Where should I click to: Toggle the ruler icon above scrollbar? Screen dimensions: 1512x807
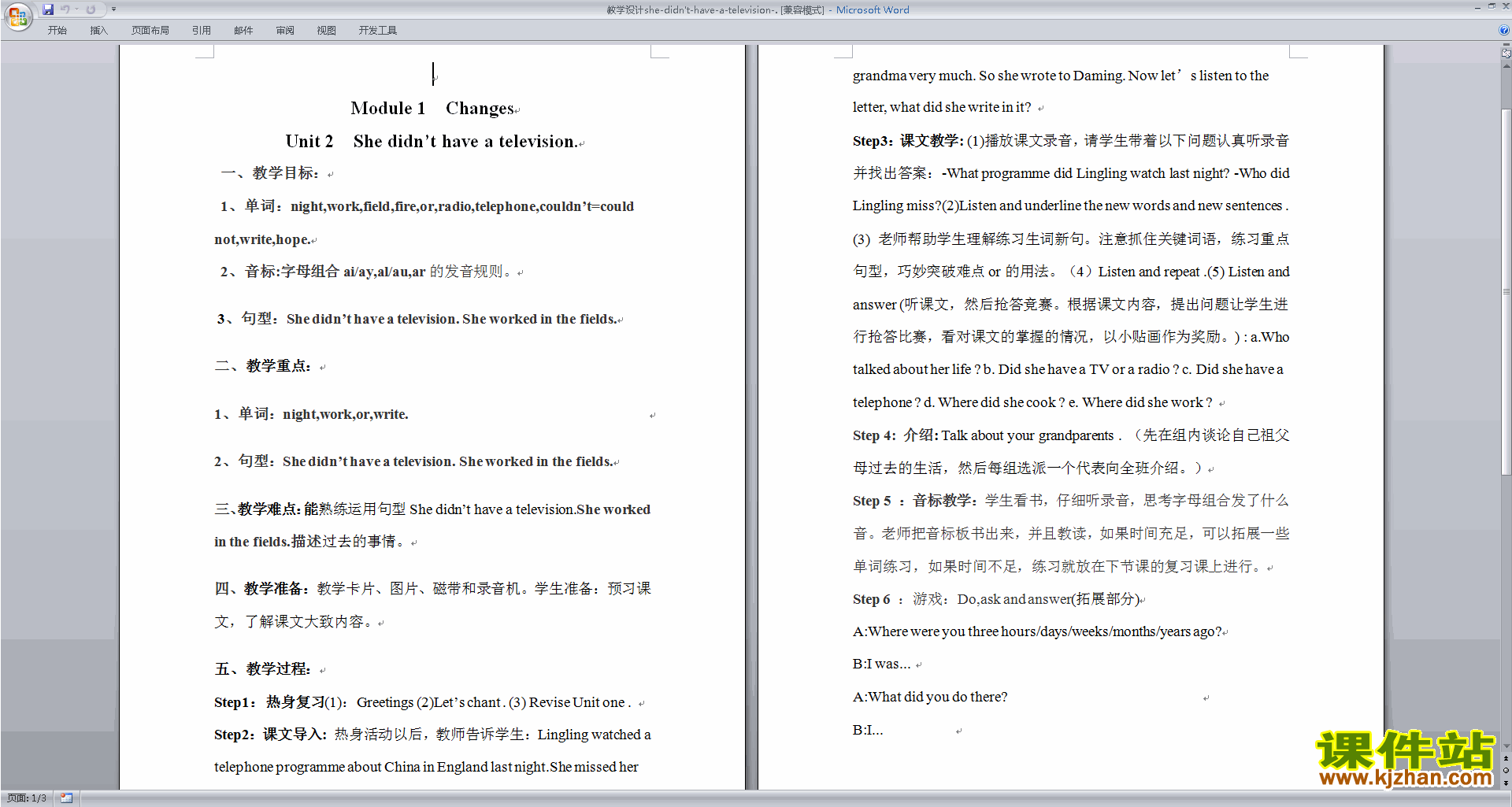tap(1506, 54)
